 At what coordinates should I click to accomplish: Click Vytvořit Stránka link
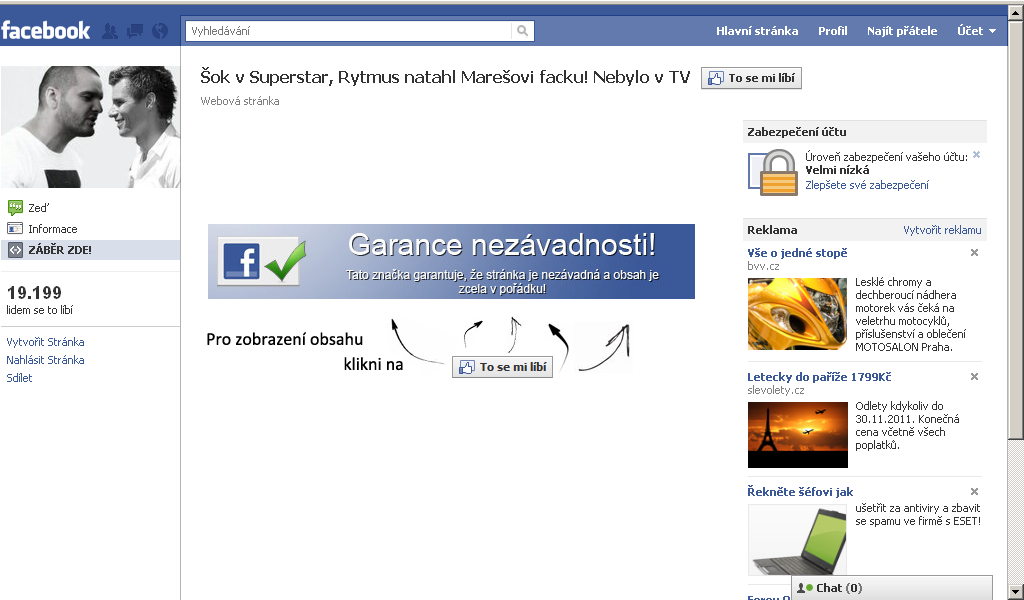pos(45,341)
